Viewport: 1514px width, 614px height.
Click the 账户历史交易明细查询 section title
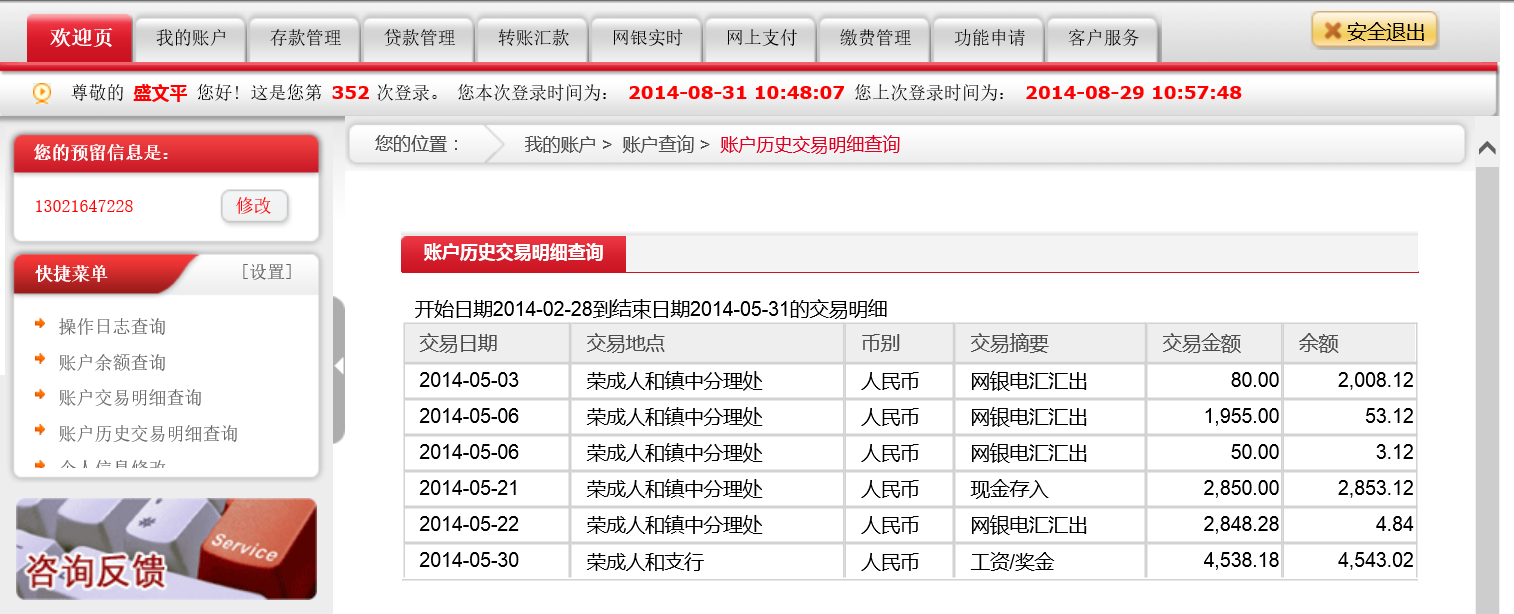coord(513,253)
